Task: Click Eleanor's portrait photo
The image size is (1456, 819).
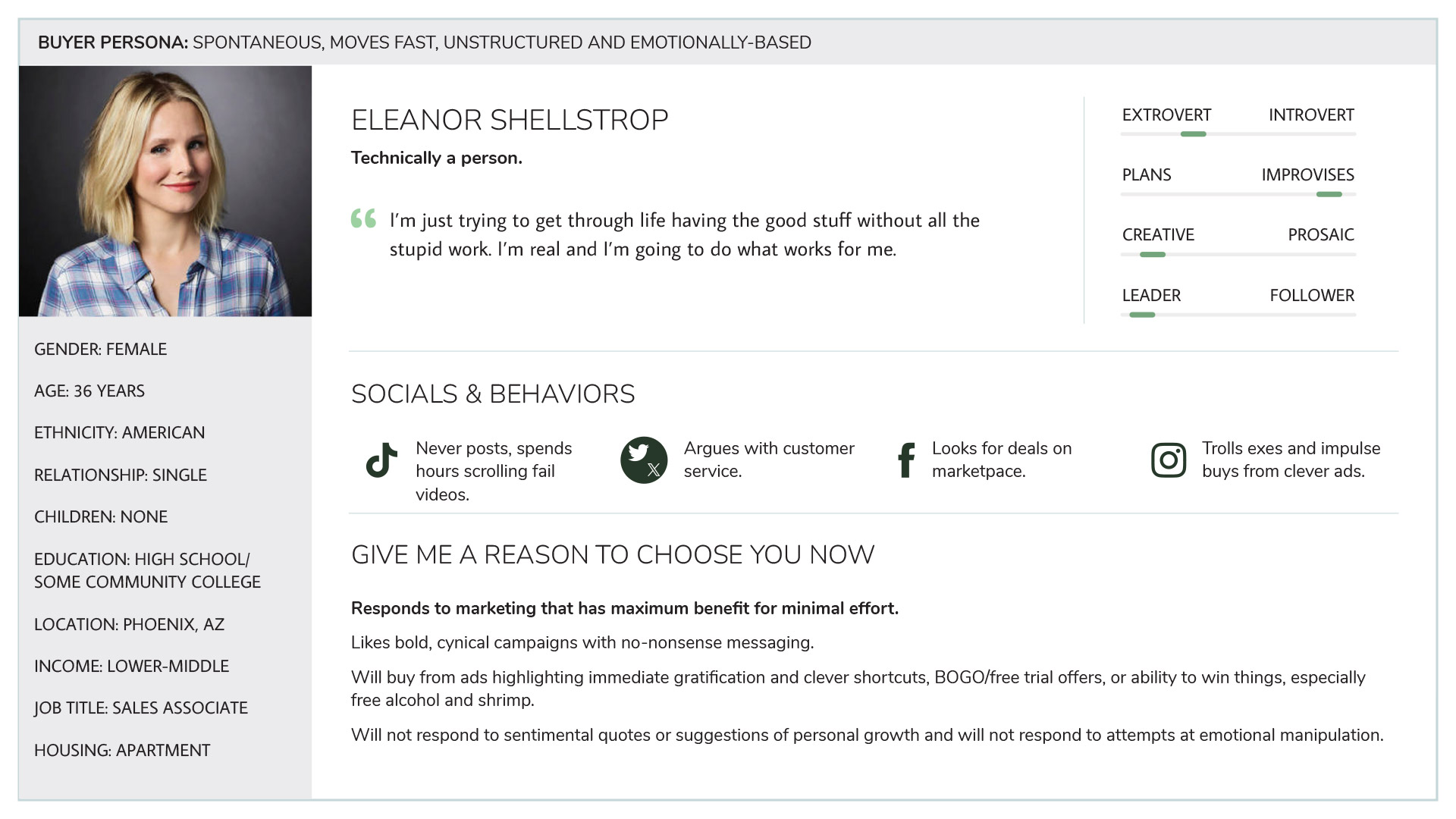Action: (165, 191)
